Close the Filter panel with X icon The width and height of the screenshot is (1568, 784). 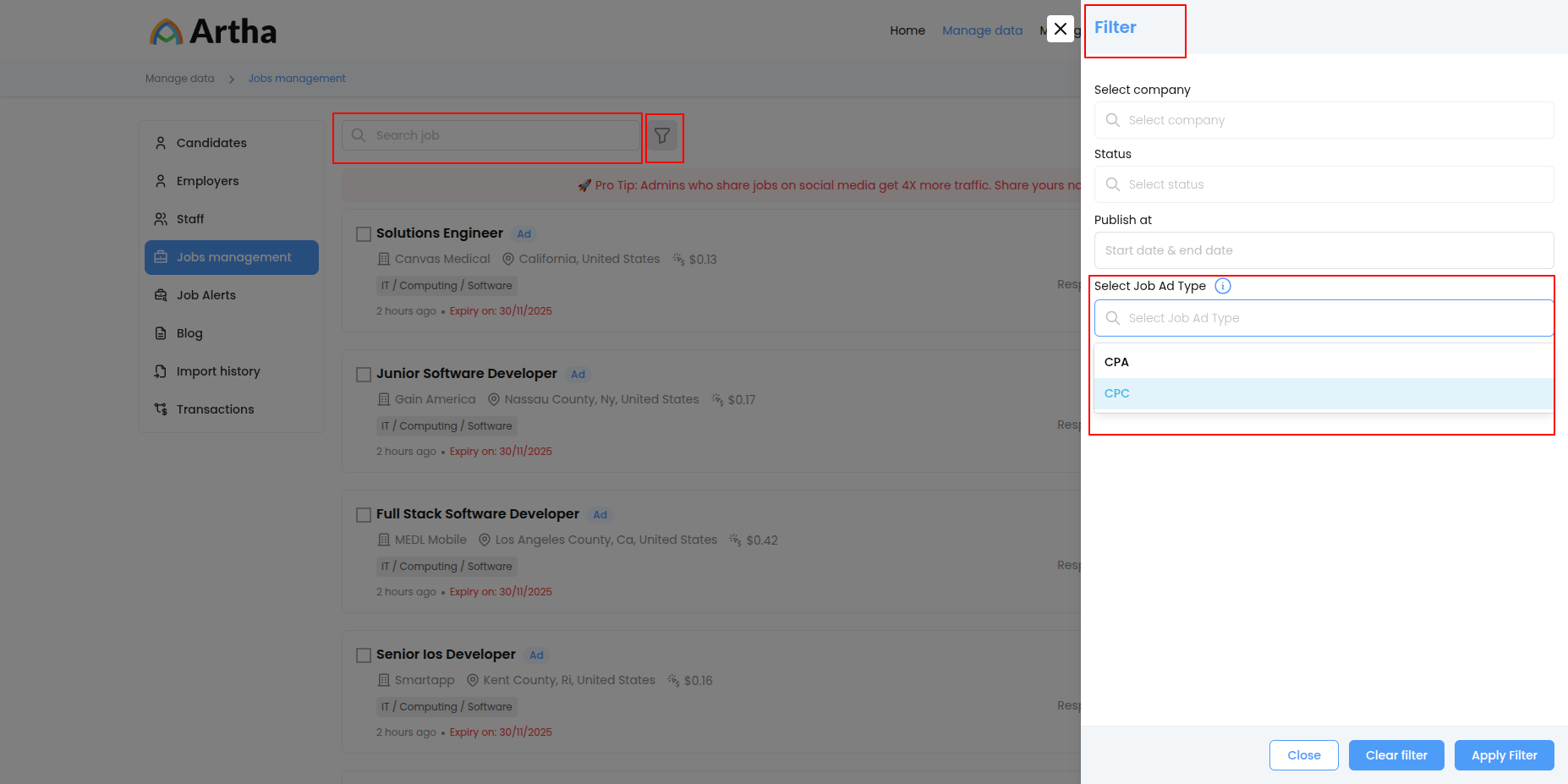click(1060, 29)
